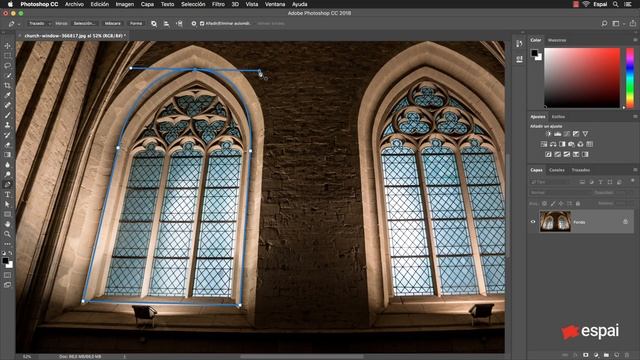Open the Ajustes panel options menu
Screen dimensions: 640x360
pyautogui.click(x=635, y=117)
